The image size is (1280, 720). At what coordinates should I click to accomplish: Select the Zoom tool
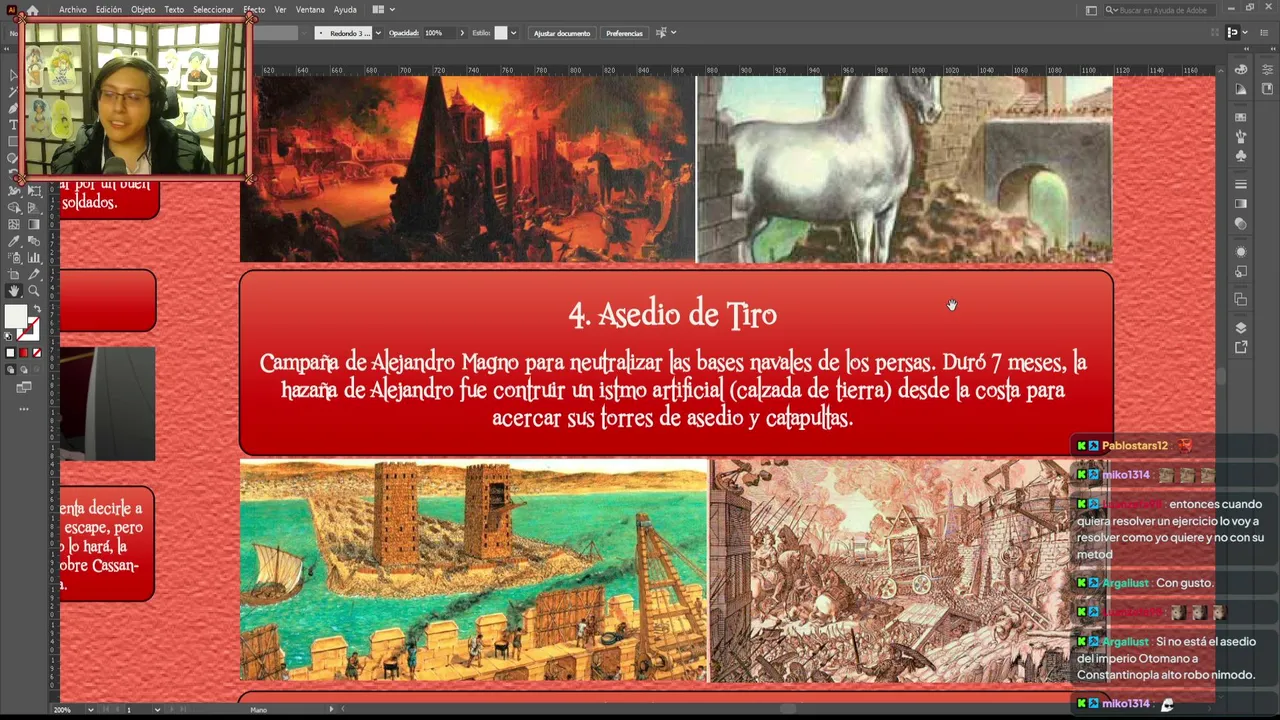pyautogui.click(x=33, y=291)
